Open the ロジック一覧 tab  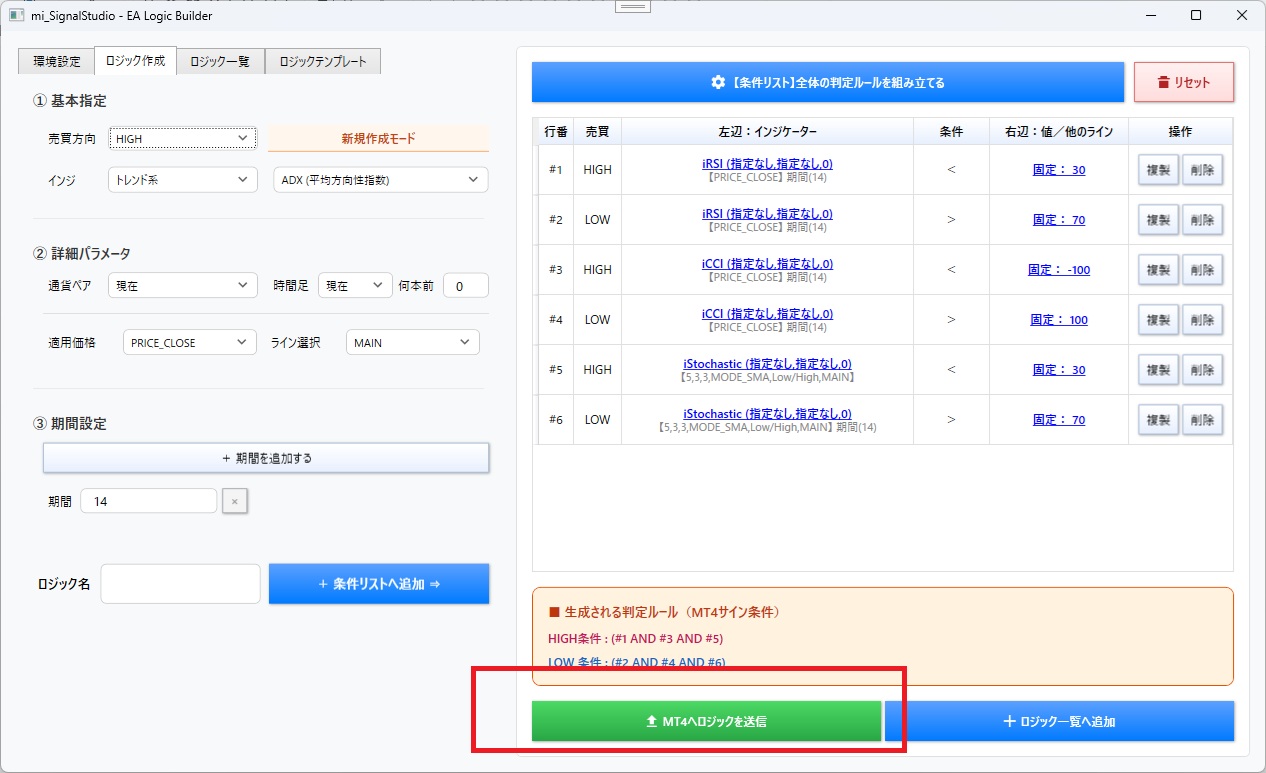click(220, 61)
